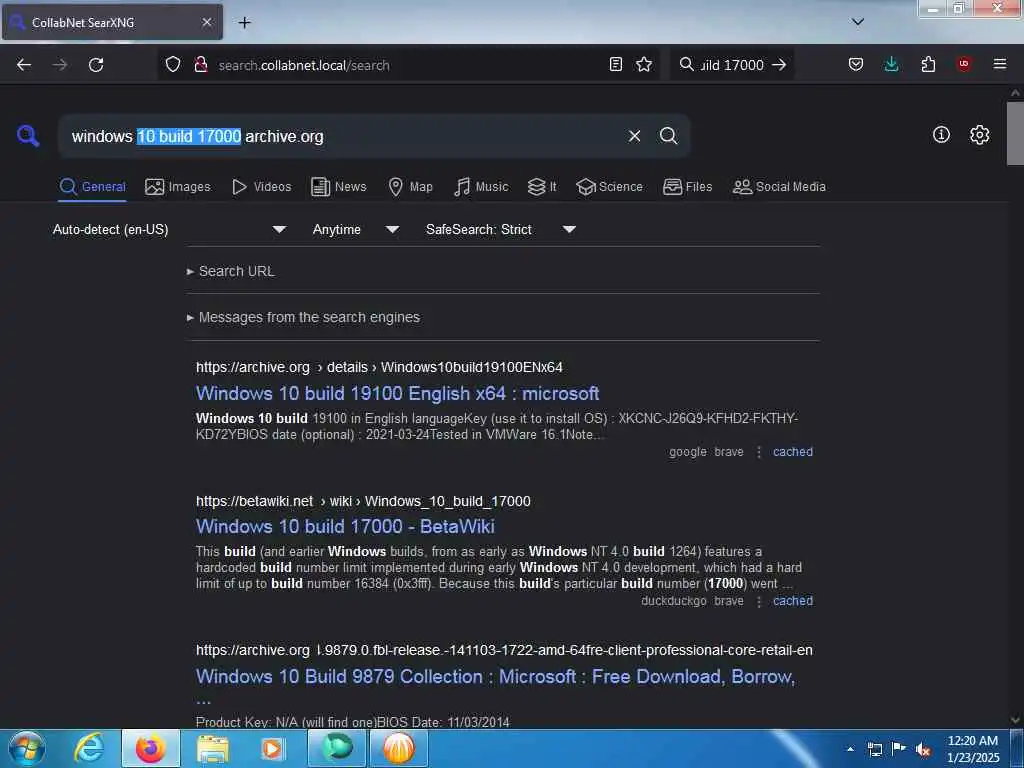Close the CollabNet SearXNG tab
Viewport: 1024px width, 768px height.
tap(206, 22)
